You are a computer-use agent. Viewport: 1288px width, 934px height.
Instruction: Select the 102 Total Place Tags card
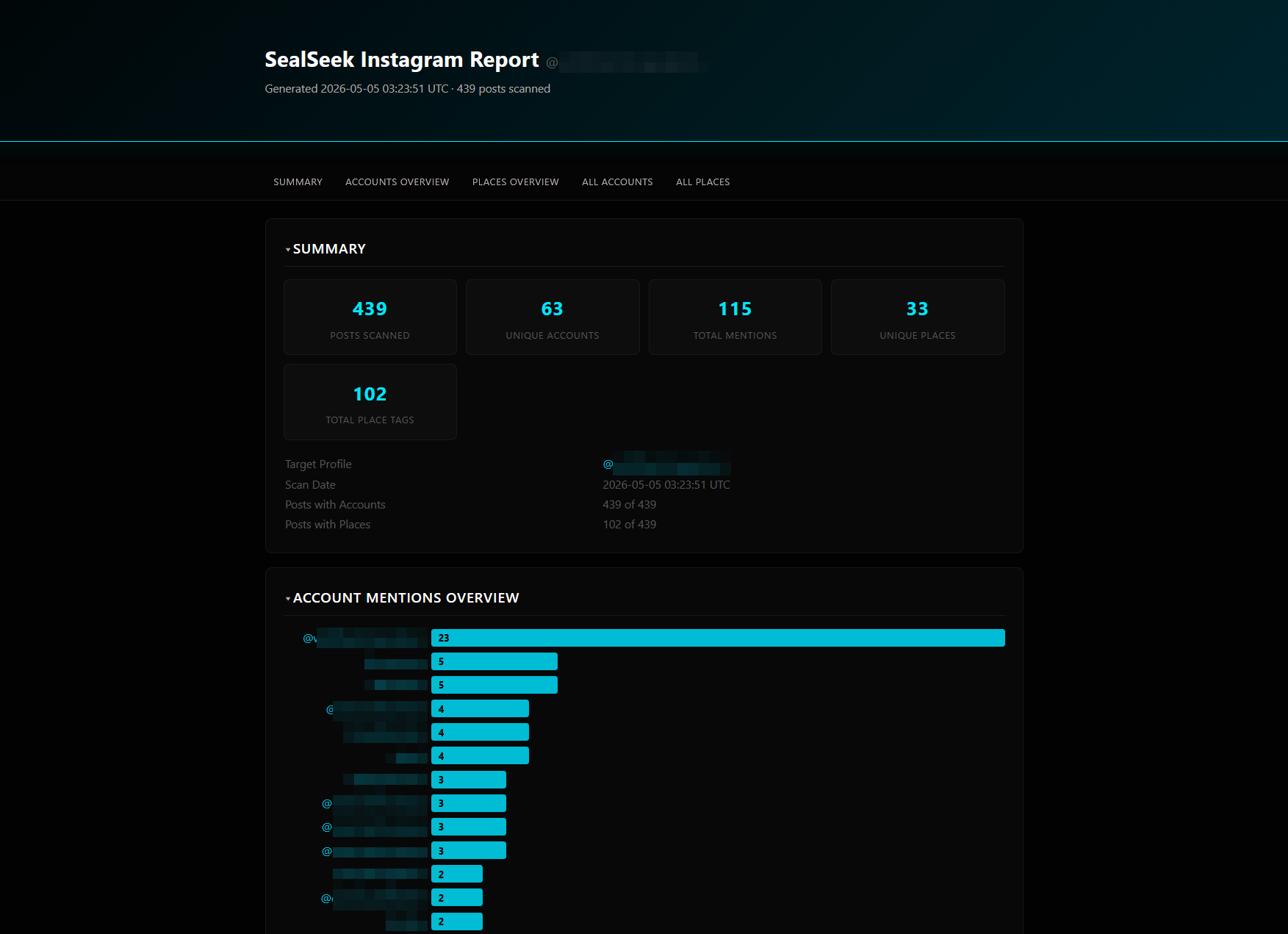click(x=370, y=402)
